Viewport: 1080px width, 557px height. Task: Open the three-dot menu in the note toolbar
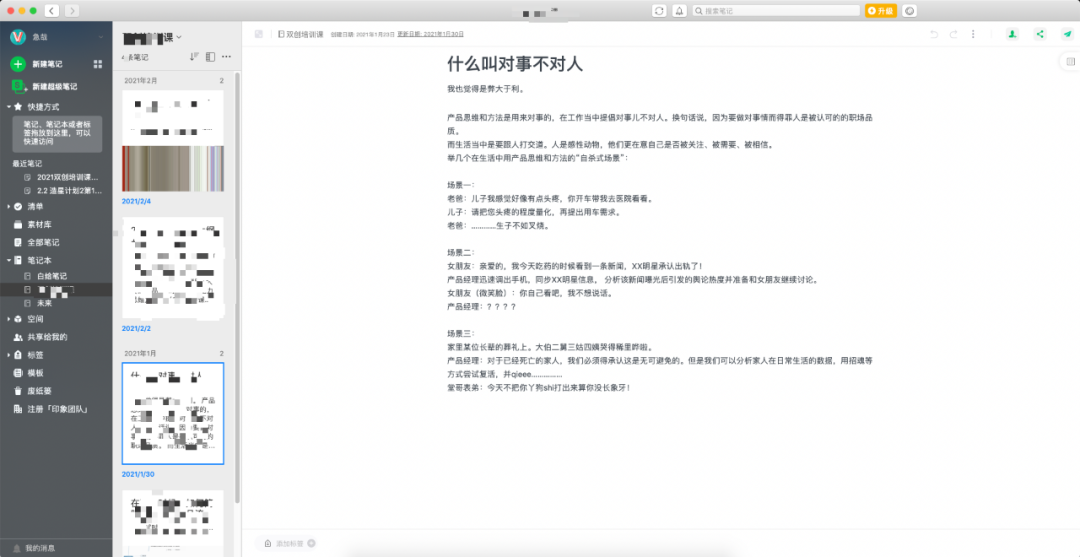973,34
